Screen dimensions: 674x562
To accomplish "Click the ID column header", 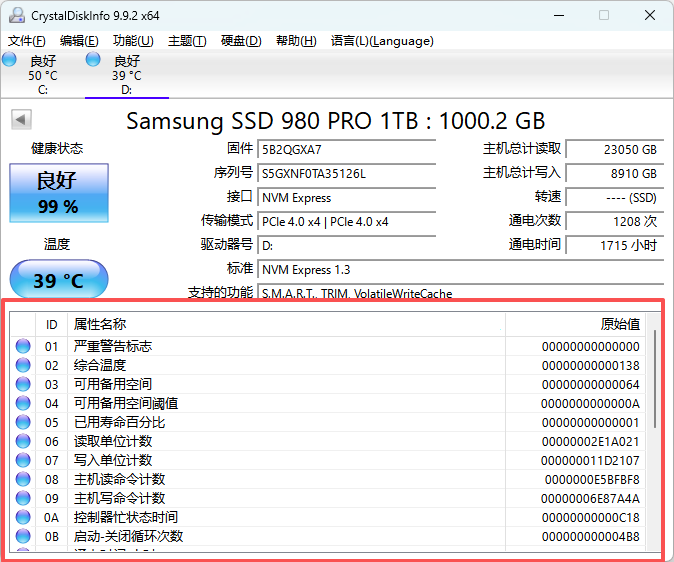I will coord(52,324).
